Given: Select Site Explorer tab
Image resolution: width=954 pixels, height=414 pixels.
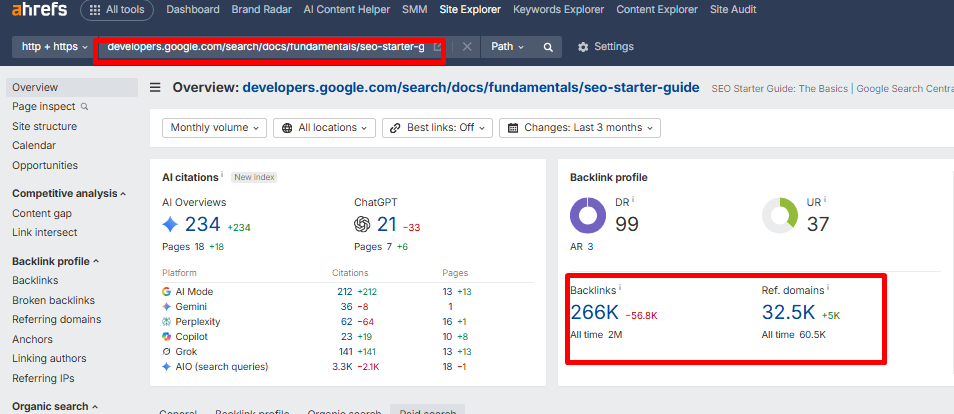Looking at the screenshot, I should click(470, 10).
